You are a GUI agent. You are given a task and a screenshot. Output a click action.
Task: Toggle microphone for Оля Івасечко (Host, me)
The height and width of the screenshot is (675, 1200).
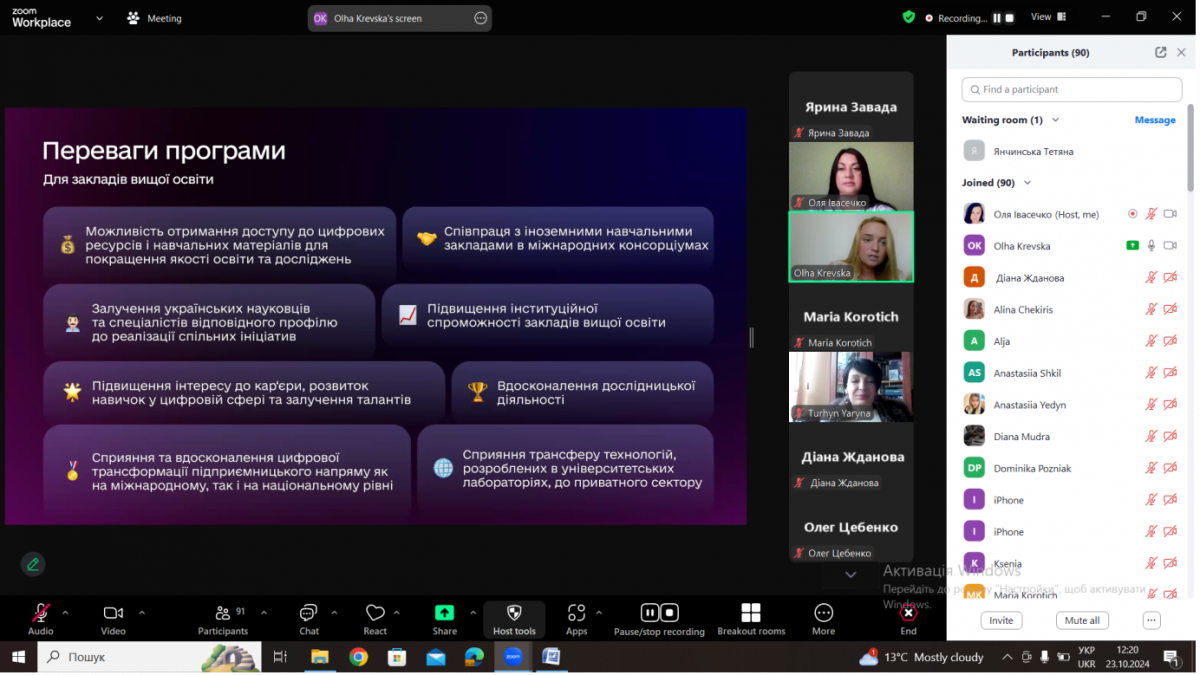1152,214
